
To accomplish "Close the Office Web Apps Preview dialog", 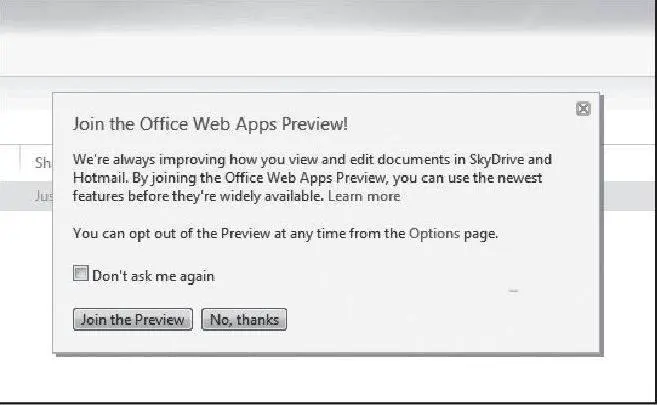I will (x=583, y=109).
